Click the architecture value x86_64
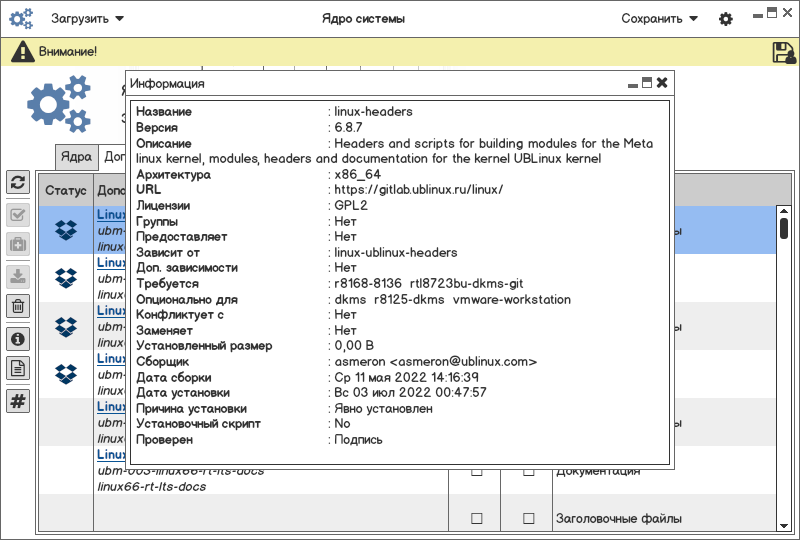 pyautogui.click(x=357, y=174)
